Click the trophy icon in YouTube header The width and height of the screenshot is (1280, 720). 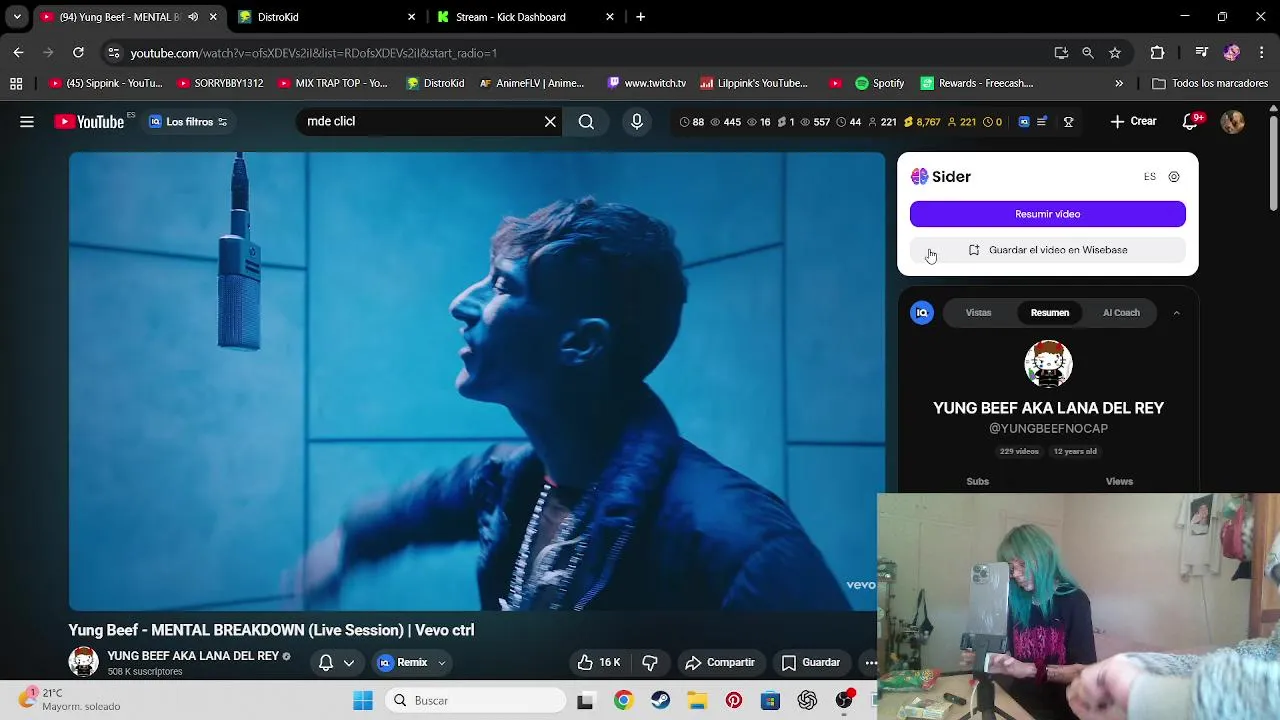click(x=1068, y=122)
